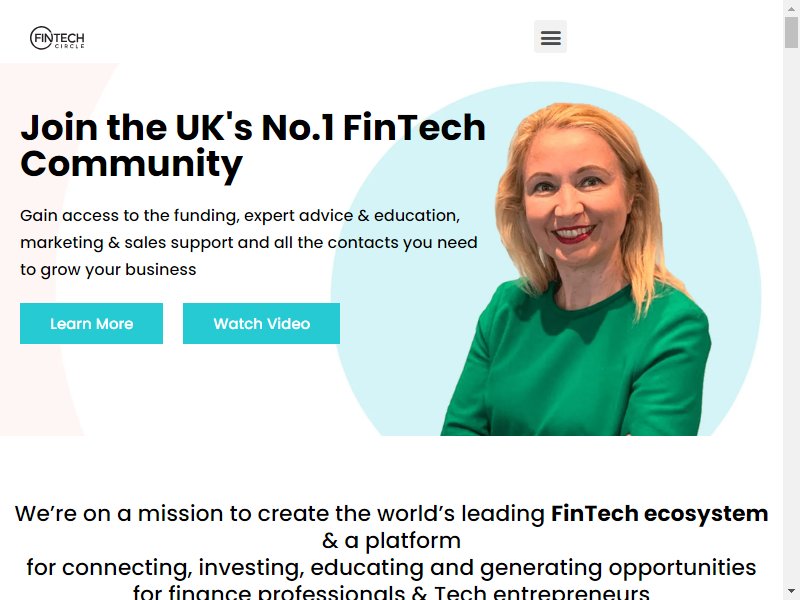The height and width of the screenshot is (600, 800).
Task: Click the bold 'FinTech ecosystem' text
Action: [659, 513]
